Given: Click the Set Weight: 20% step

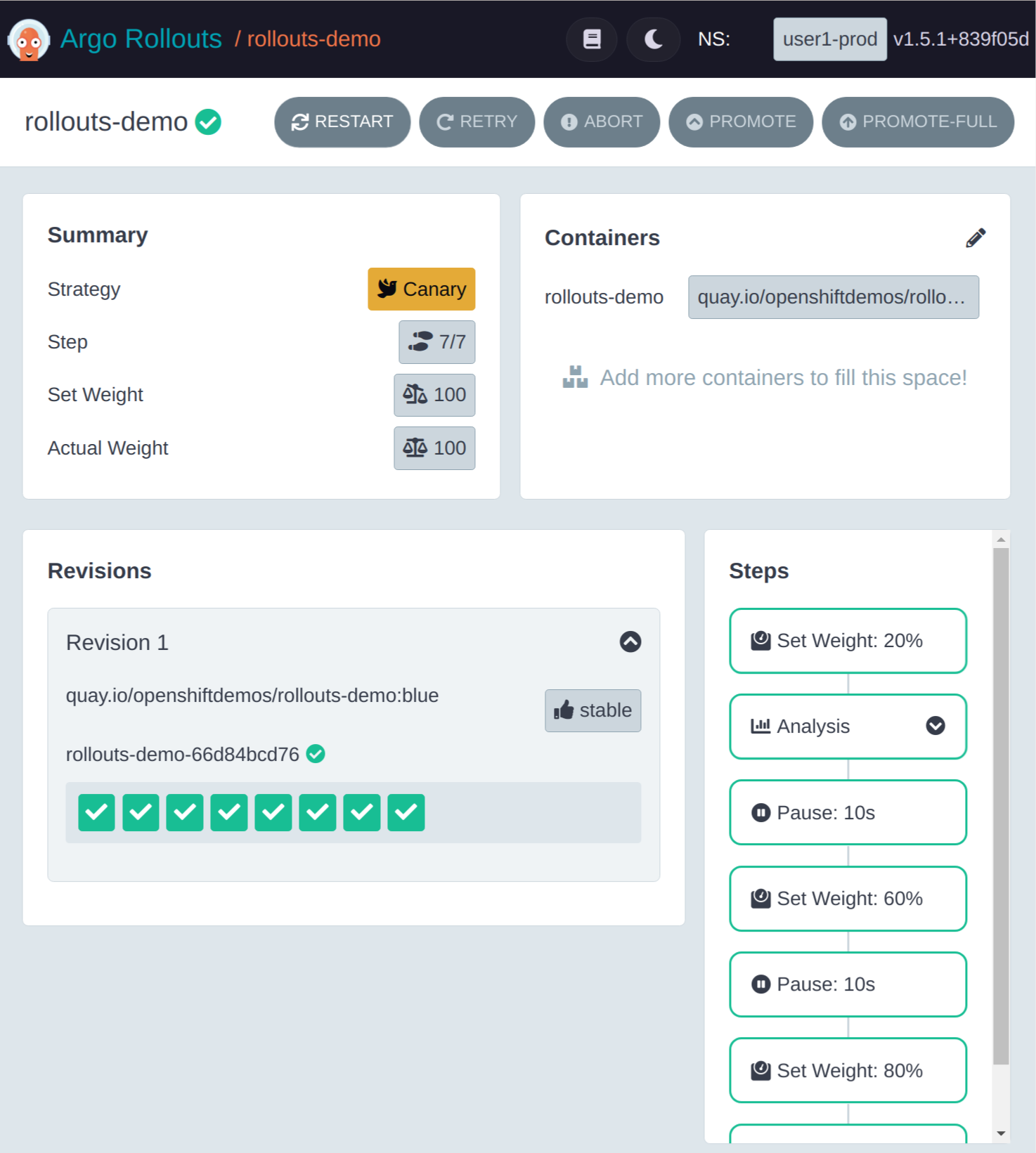Looking at the screenshot, I should pos(848,641).
